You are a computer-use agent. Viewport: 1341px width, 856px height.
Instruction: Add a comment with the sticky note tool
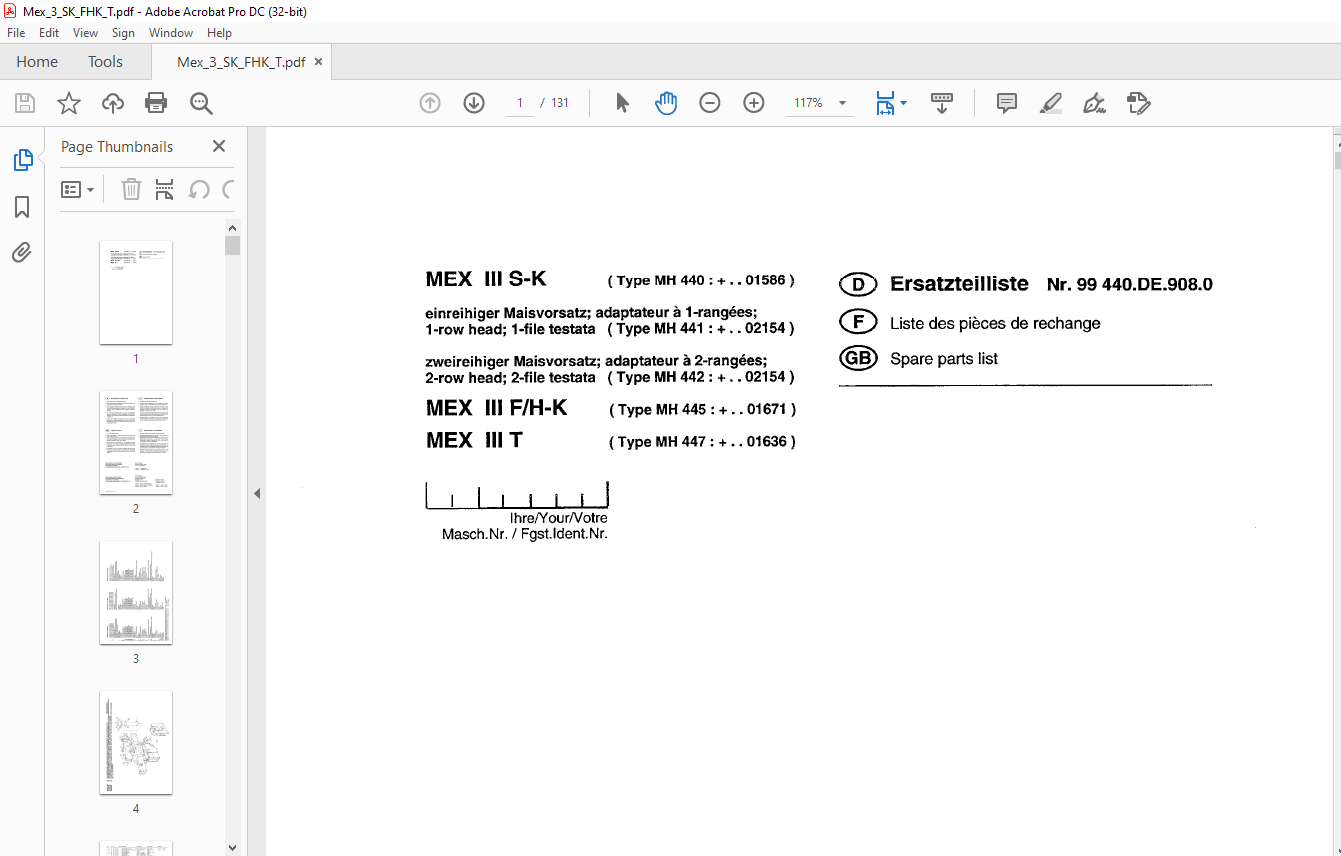pos(1007,103)
